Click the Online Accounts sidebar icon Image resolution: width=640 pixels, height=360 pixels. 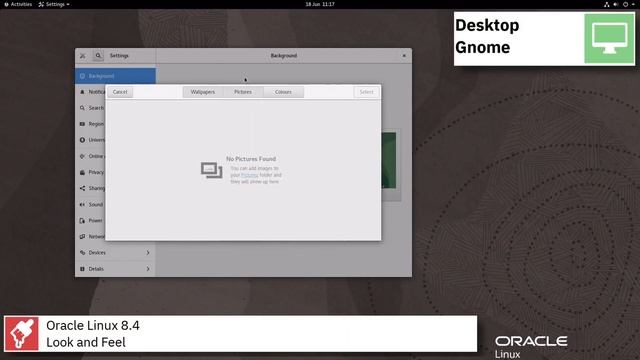[x=82, y=156]
